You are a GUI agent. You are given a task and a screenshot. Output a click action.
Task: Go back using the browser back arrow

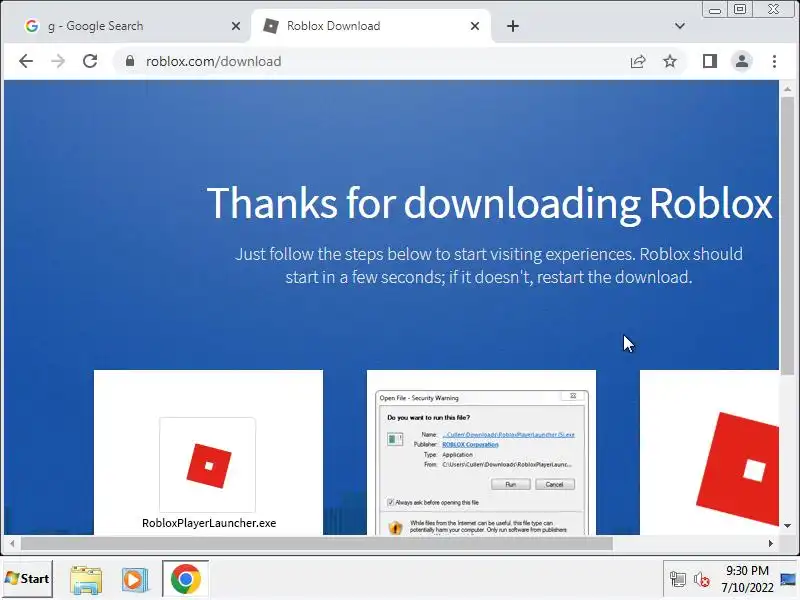pos(26,61)
